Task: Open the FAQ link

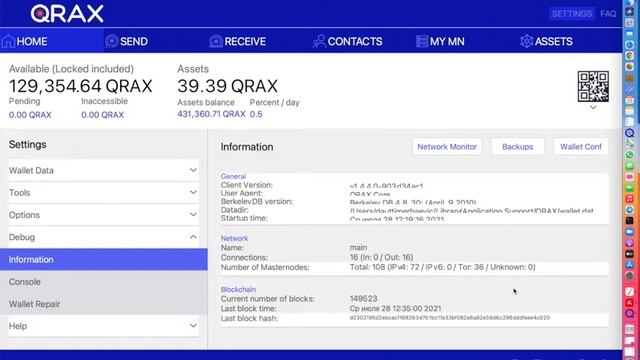Action: pos(608,14)
